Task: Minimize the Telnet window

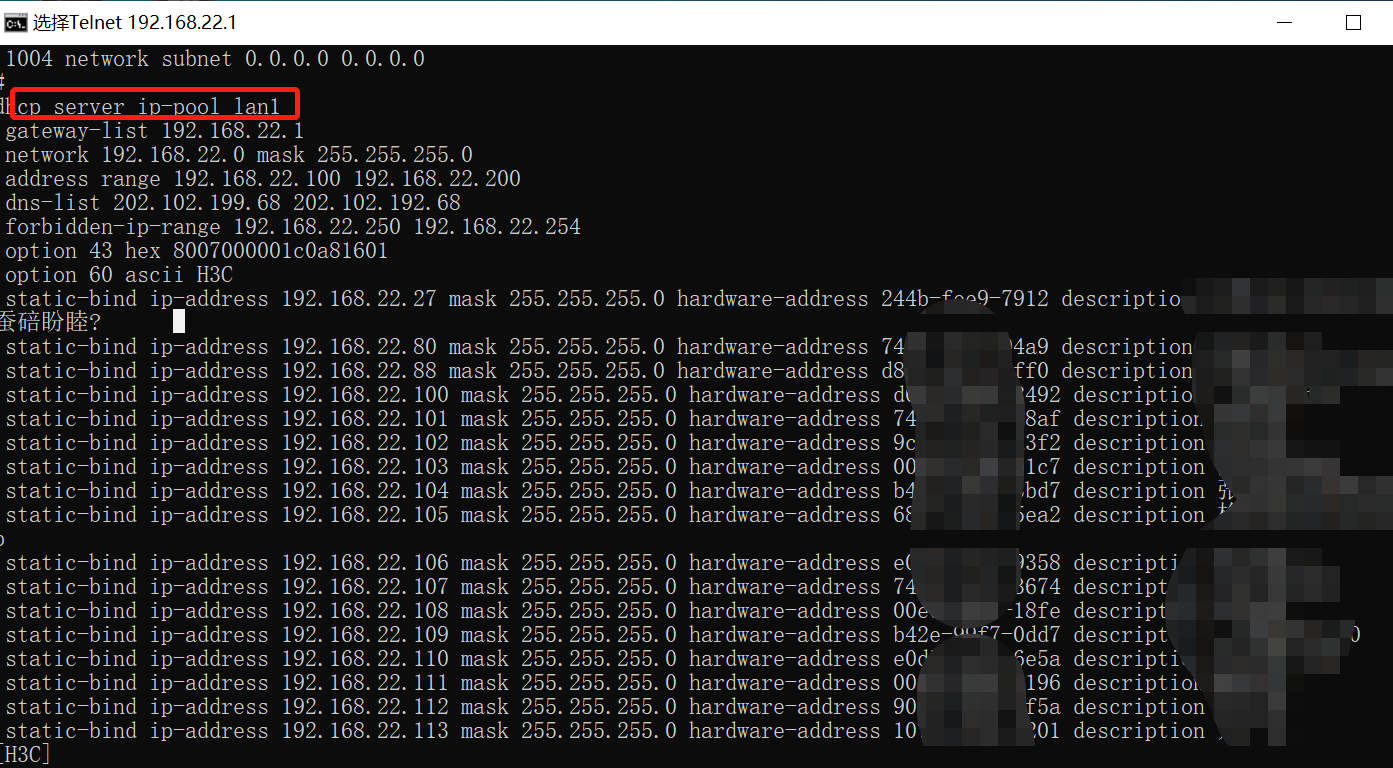Action: [x=1284, y=22]
